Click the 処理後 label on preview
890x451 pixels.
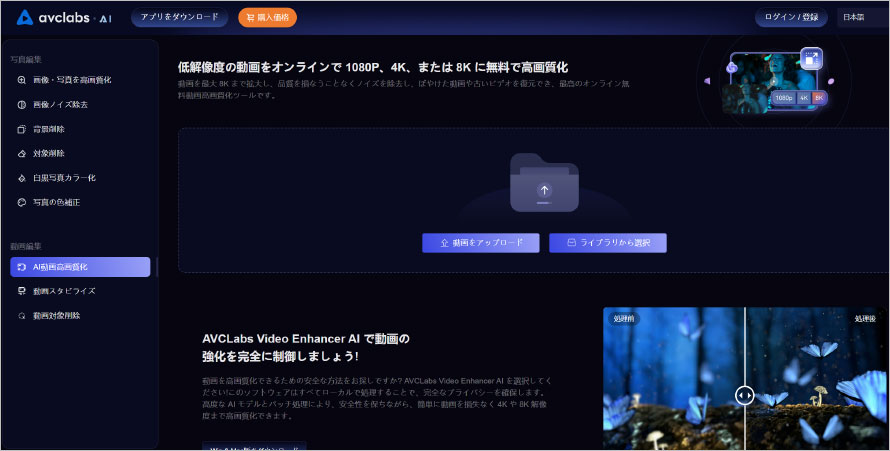[x=865, y=319]
